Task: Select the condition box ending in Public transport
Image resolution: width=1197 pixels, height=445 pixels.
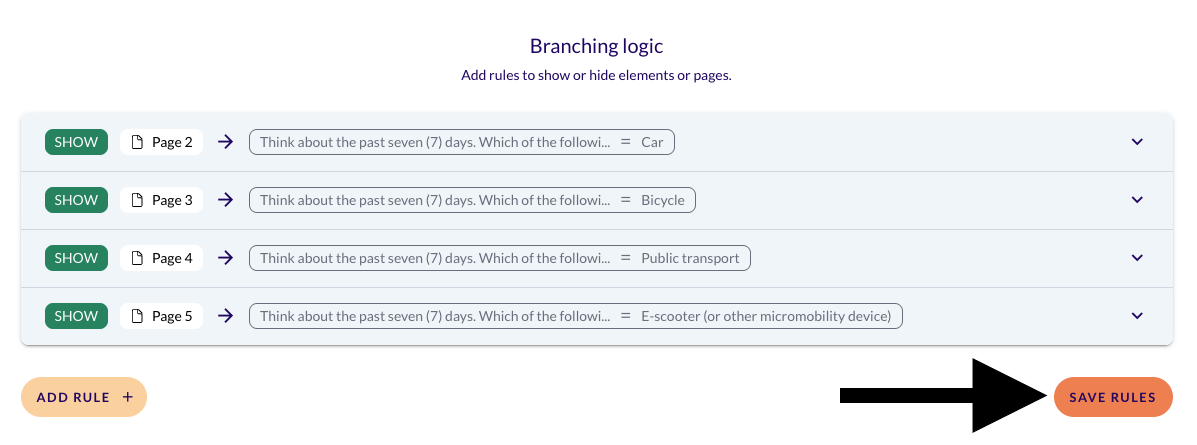Action: (x=499, y=258)
